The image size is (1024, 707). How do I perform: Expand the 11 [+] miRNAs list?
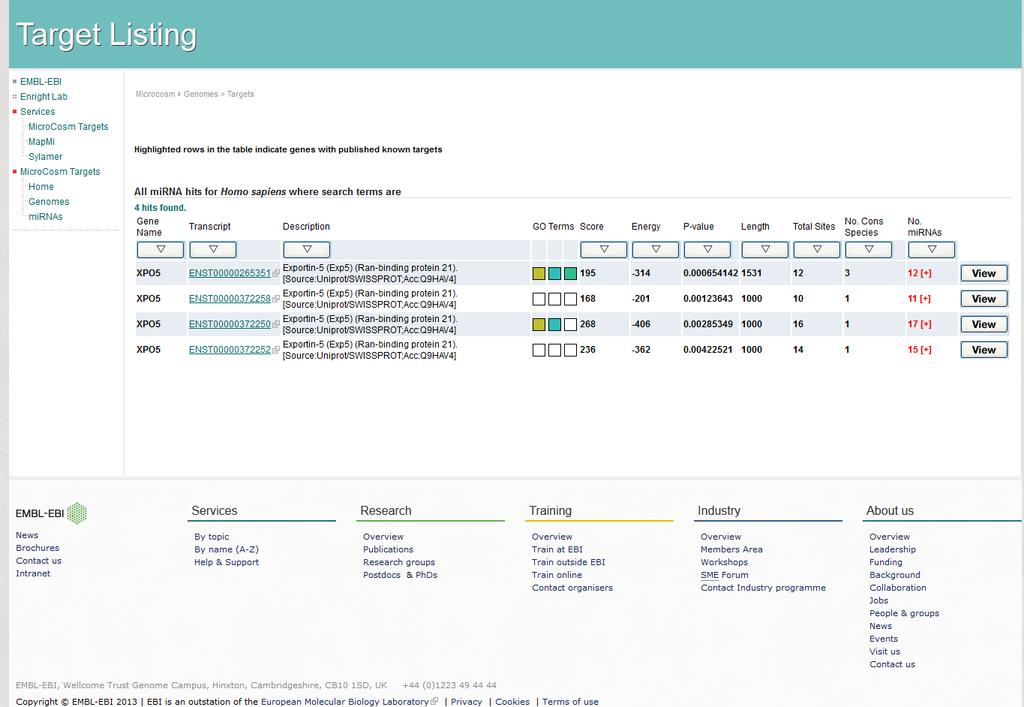(x=920, y=299)
